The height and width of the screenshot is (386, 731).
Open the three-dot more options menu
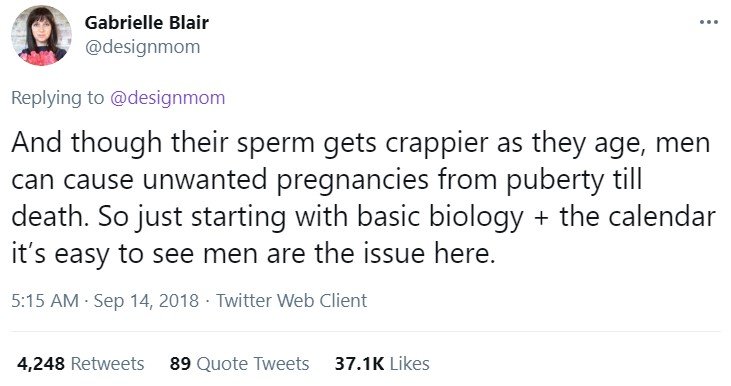pyautogui.click(x=709, y=22)
